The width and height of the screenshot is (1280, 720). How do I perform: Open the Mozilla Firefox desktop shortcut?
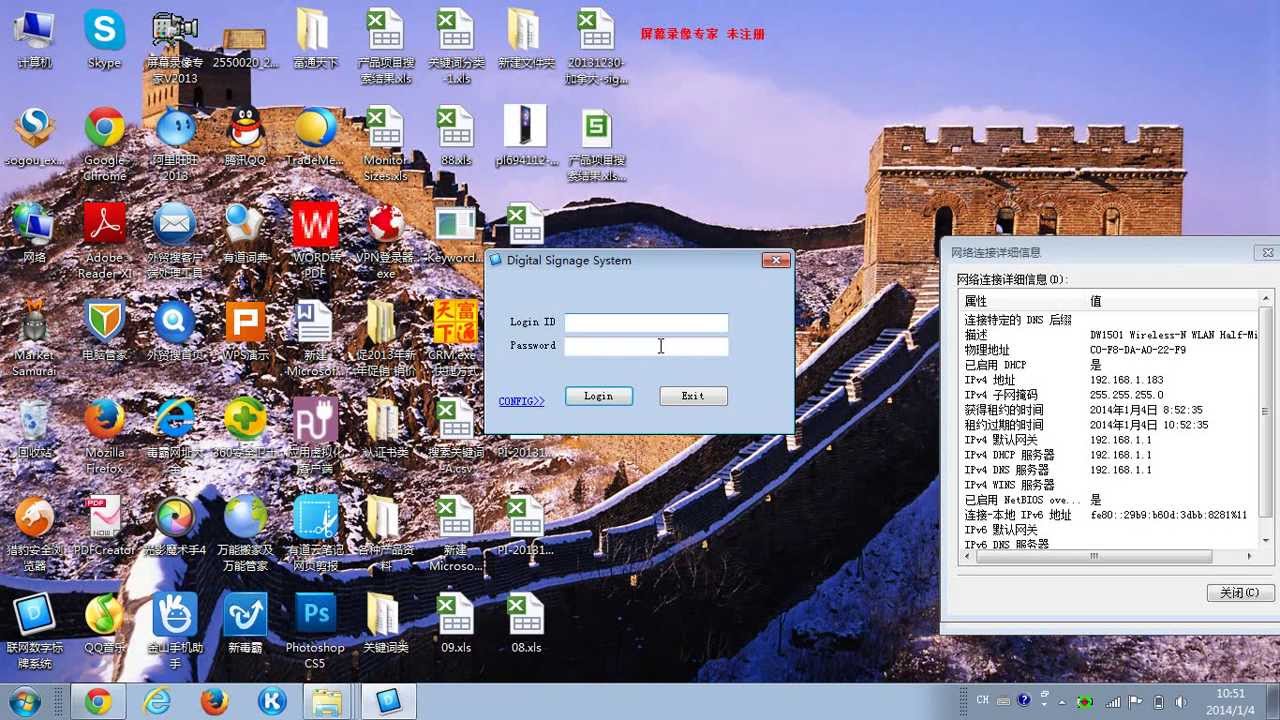pyautogui.click(x=104, y=436)
